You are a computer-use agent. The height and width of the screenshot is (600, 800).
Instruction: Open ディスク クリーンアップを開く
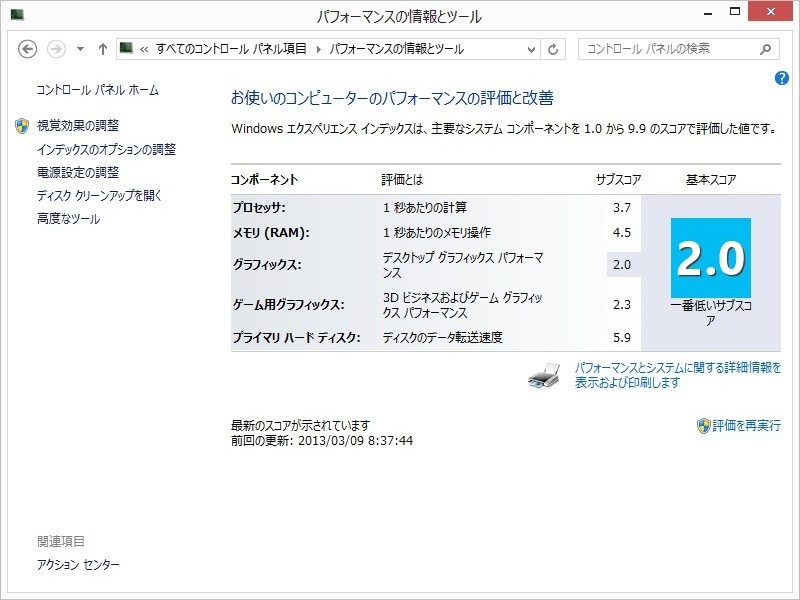99,195
